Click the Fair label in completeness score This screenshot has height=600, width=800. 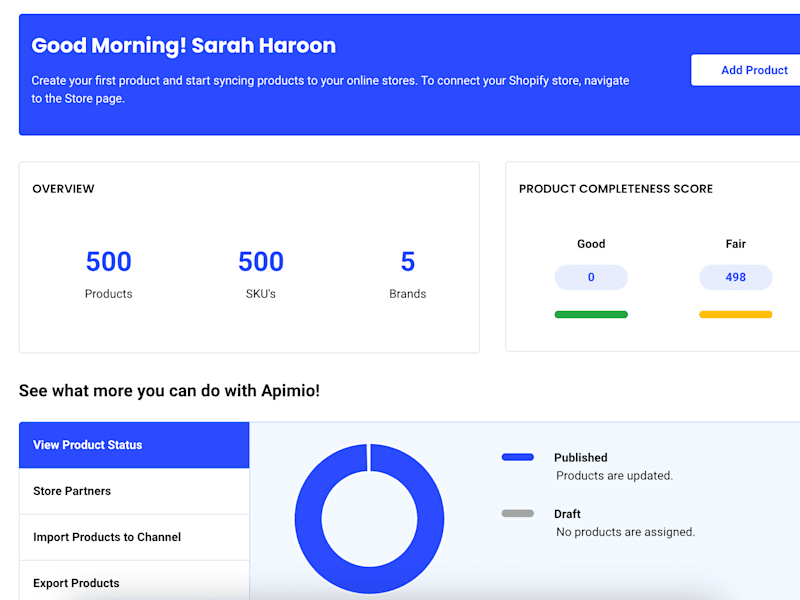[735, 244]
